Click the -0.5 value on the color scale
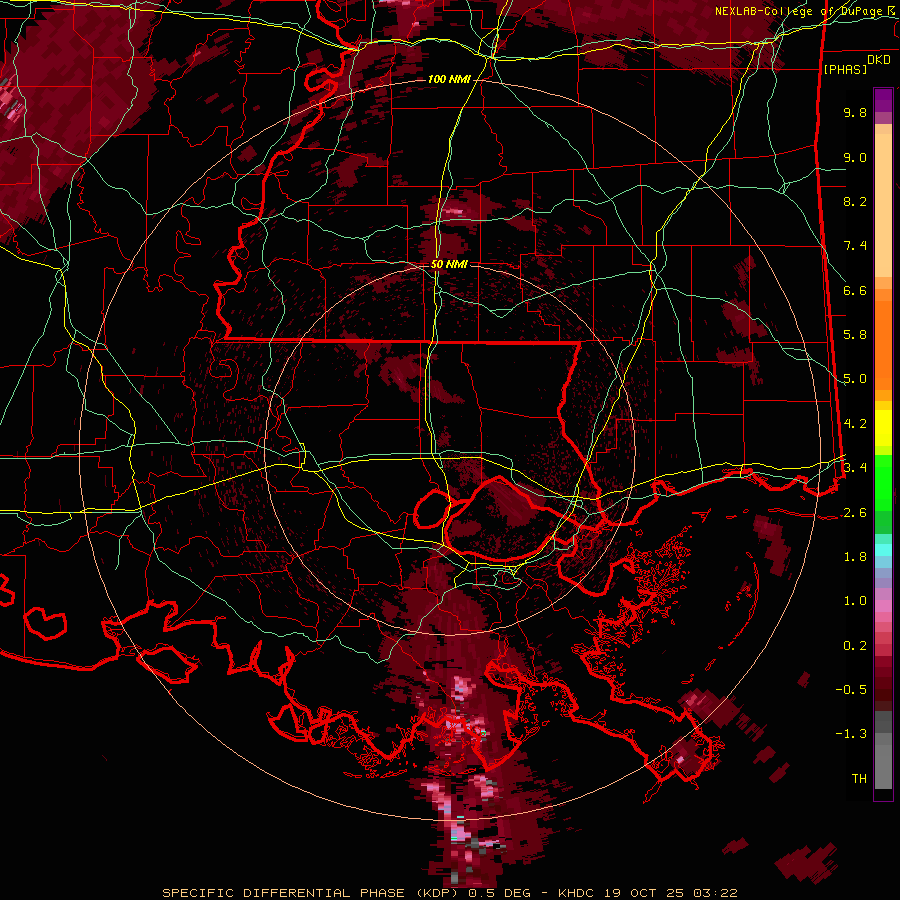The image size is (900, 900). point(851,690)
